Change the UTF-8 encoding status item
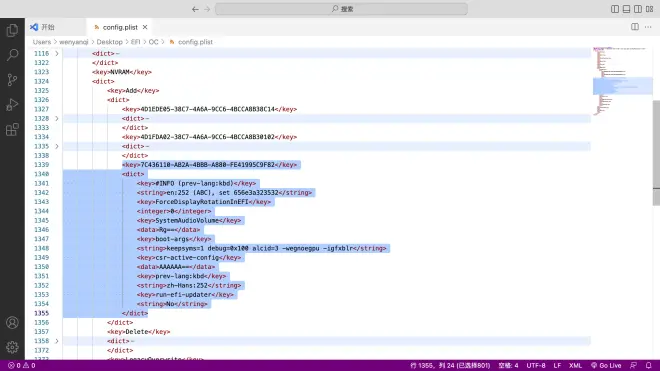The width and height of the screenshot is (660, 371). (536, 366)
